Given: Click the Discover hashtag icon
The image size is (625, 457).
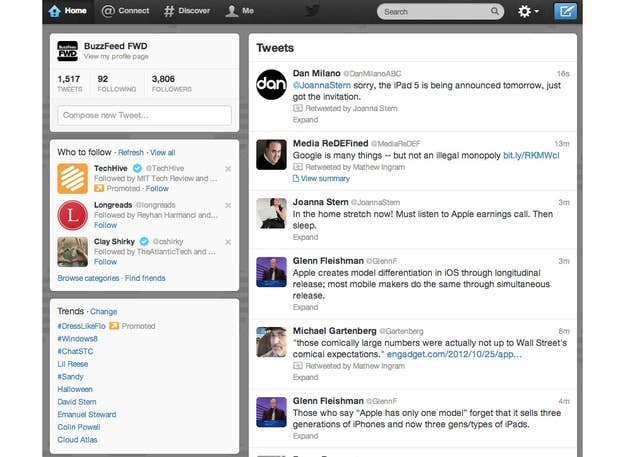Looking at the screenshot, I should (169, 11).
